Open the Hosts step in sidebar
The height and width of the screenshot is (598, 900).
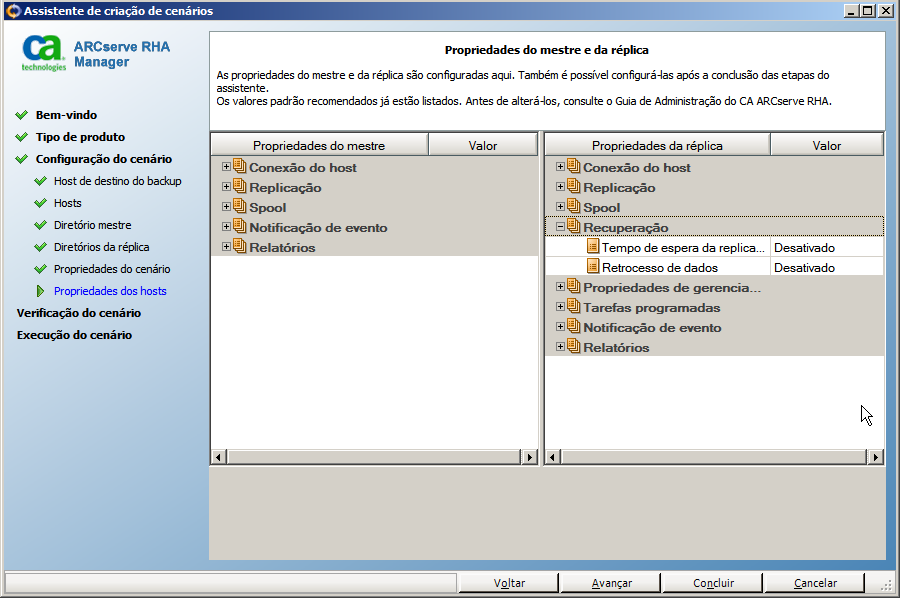pos(68,203)
